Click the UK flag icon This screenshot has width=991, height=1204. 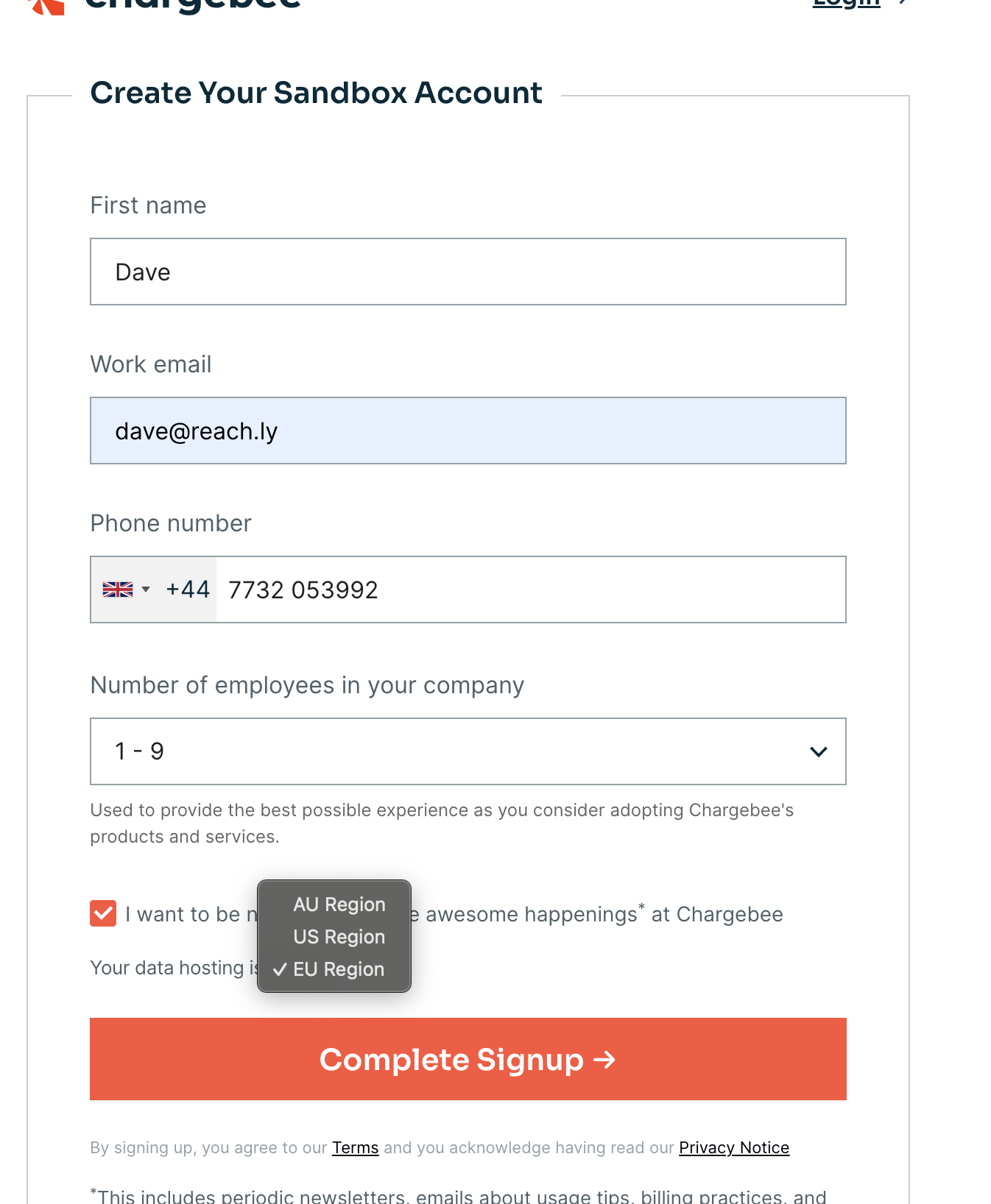118,589
